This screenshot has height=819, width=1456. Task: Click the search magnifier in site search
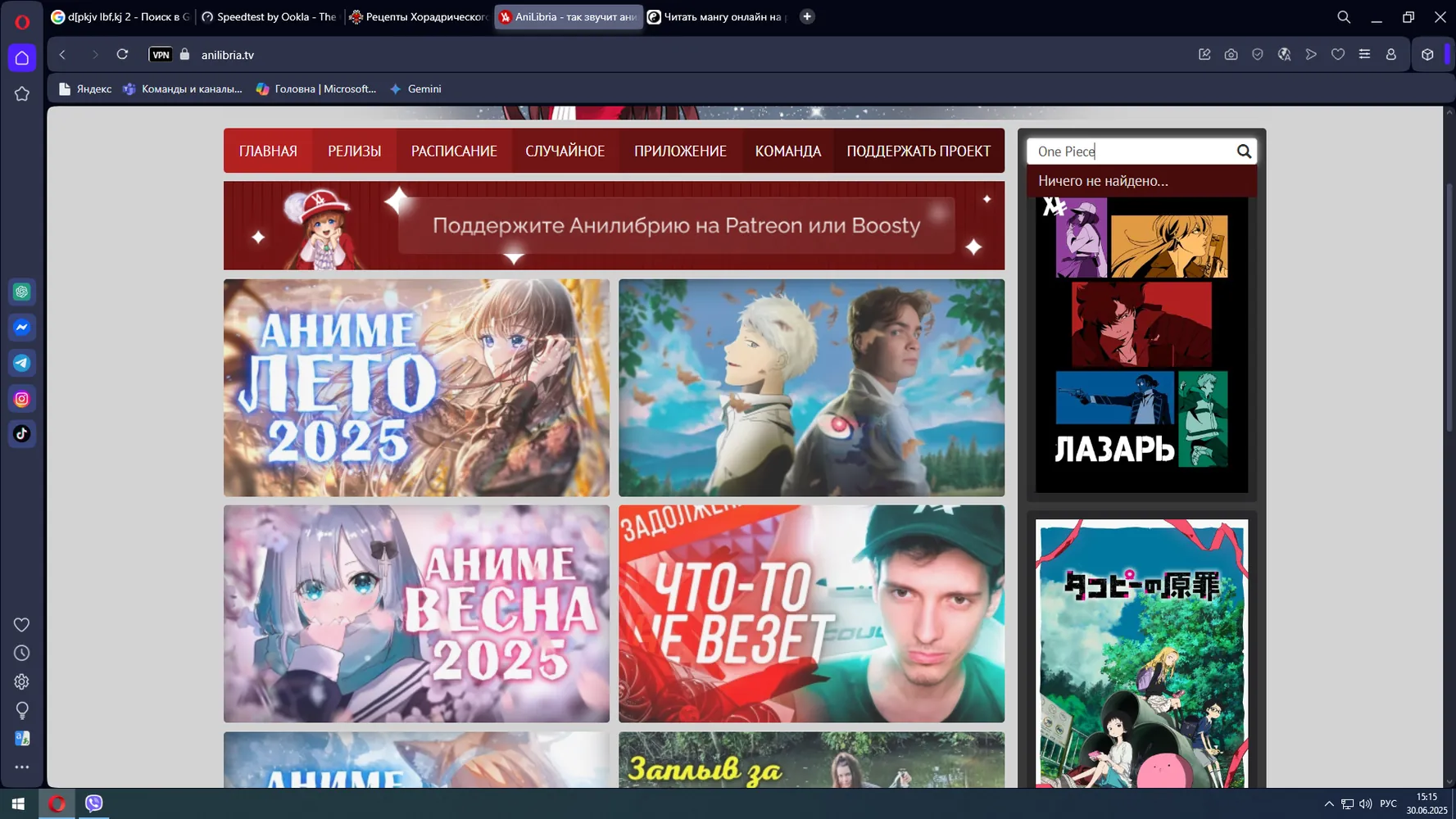coord(1244,152)
